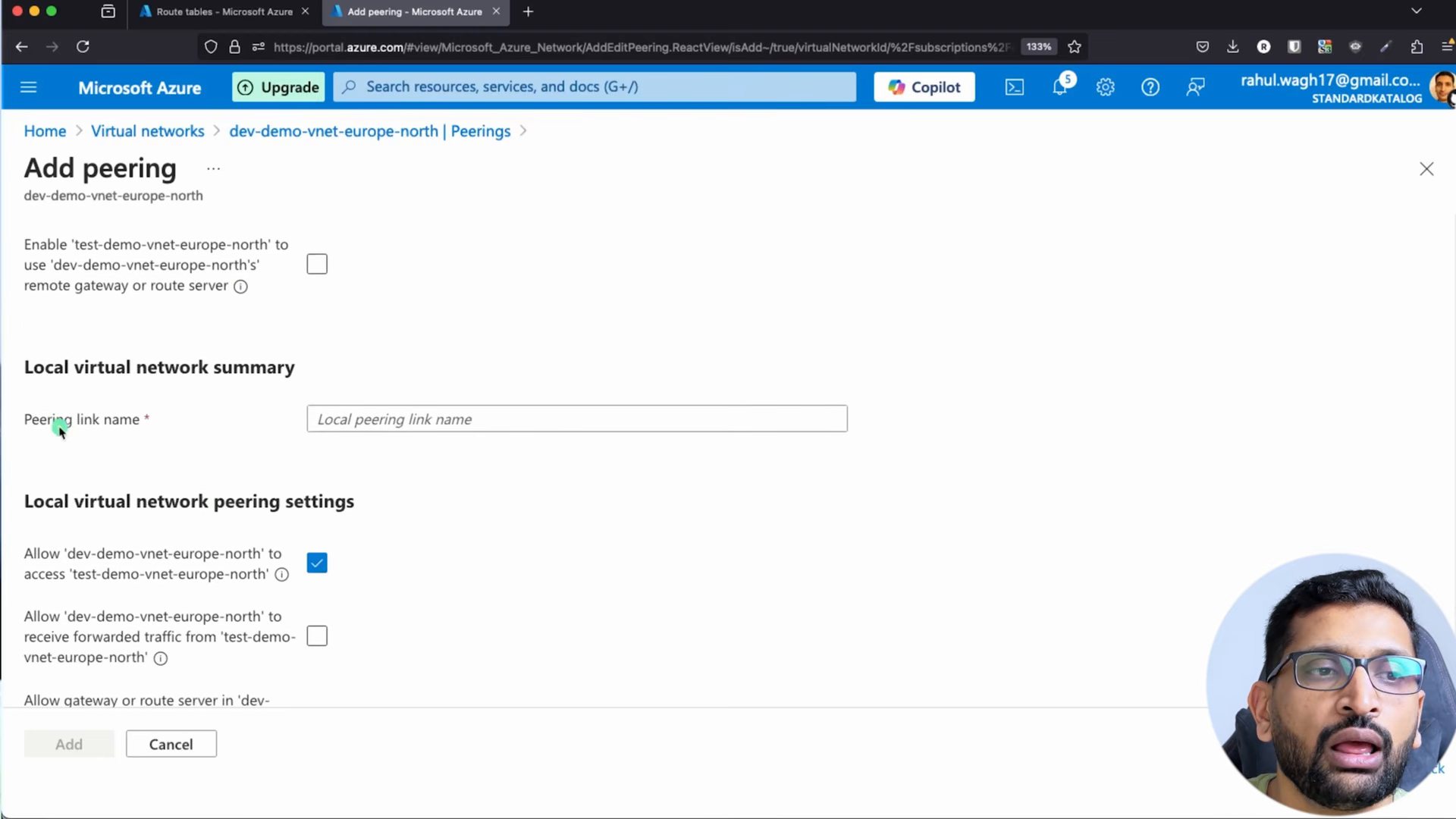The width and height of the screenshot is (1456, 819).
Task: Reload the page with the browser refresh icon
Action: click(83, 47)
